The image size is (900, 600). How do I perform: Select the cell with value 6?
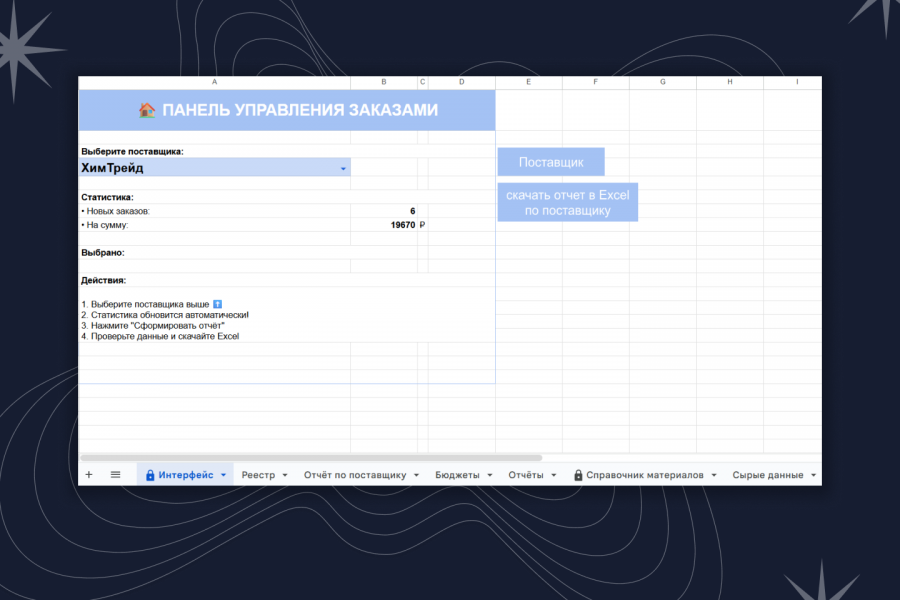[383, 211]
